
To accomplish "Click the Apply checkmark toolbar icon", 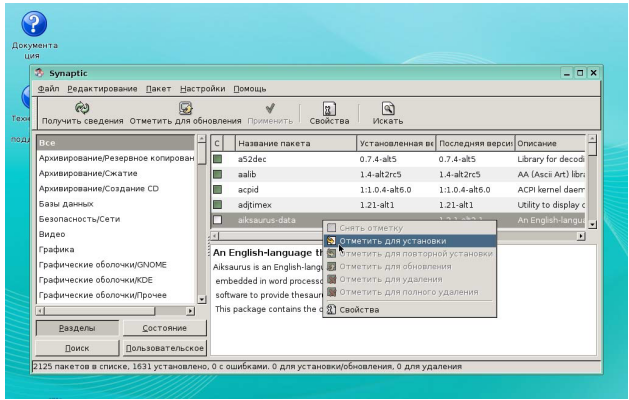I will (270, 108).
